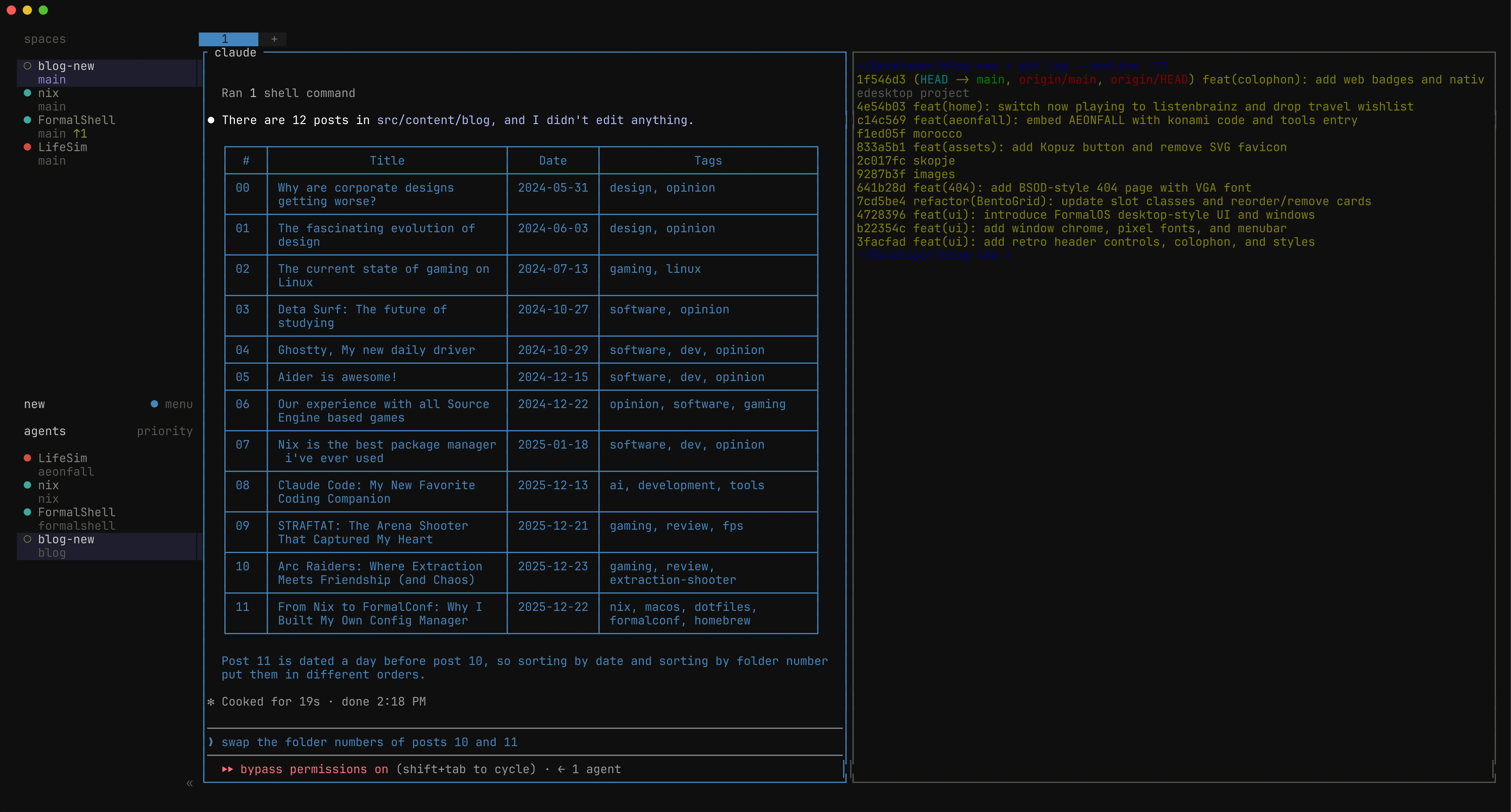Toggle bypass permissions mode indicator
The width and height of the screenshot is (1511, 812).
click(305, 769)
